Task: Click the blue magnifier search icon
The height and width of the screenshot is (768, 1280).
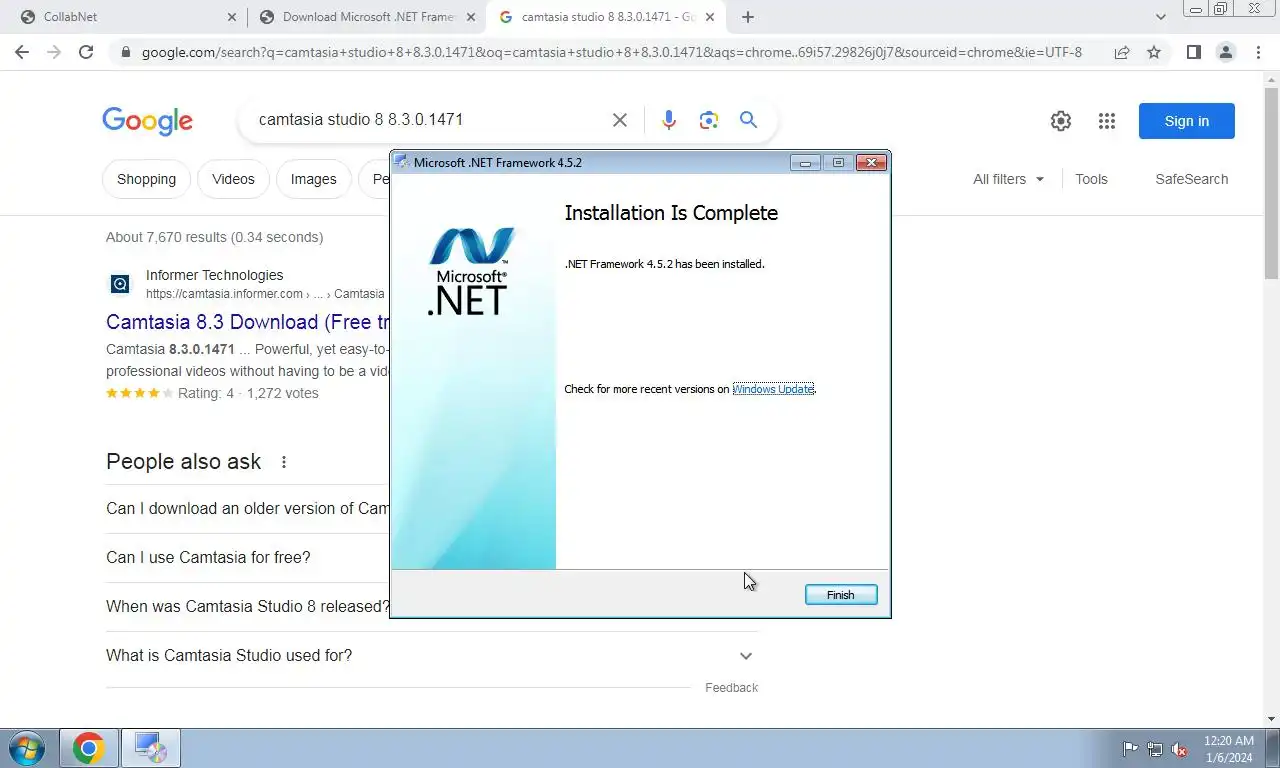Action: [748, 120]
